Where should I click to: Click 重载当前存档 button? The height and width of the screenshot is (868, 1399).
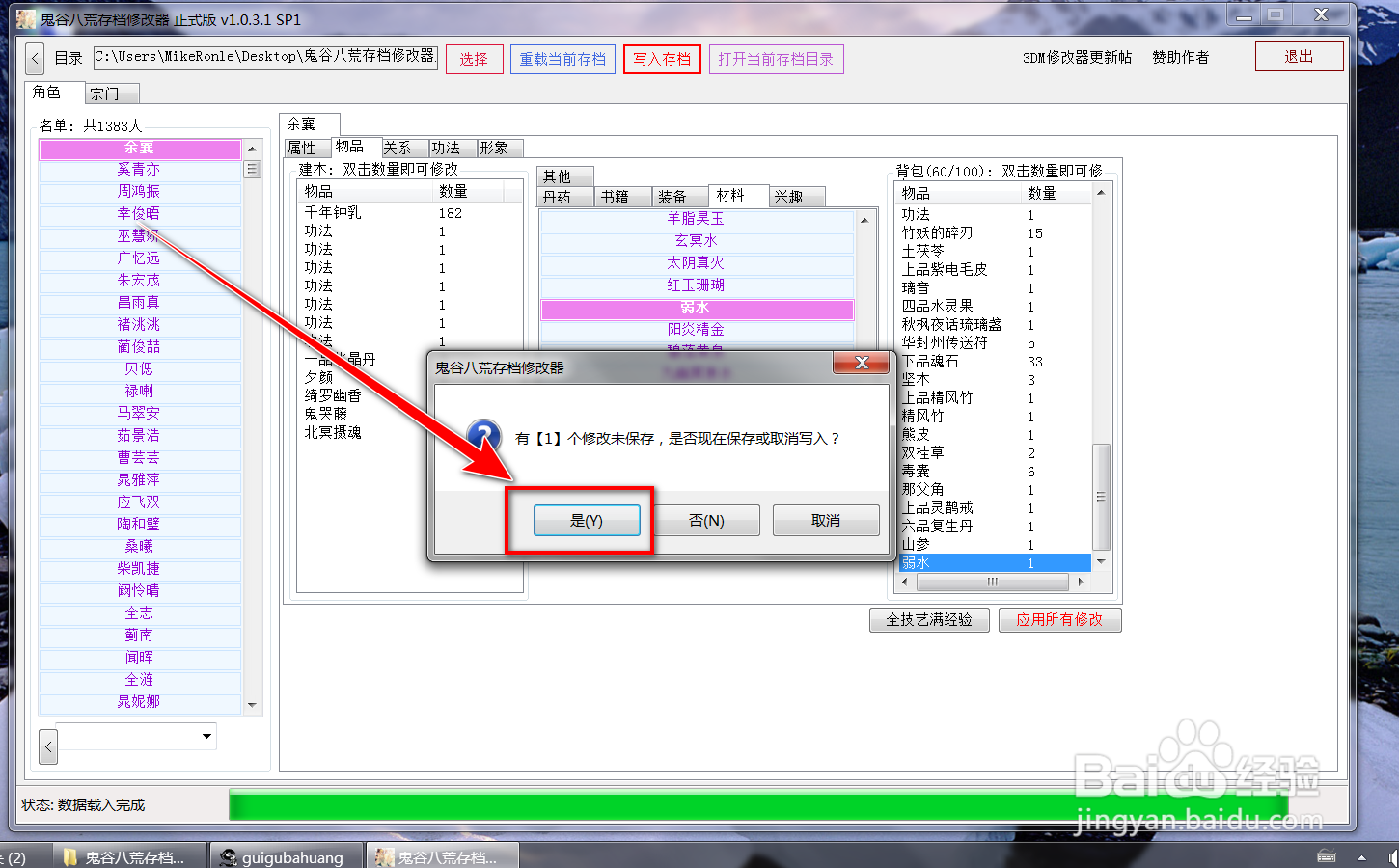(562, 59)
